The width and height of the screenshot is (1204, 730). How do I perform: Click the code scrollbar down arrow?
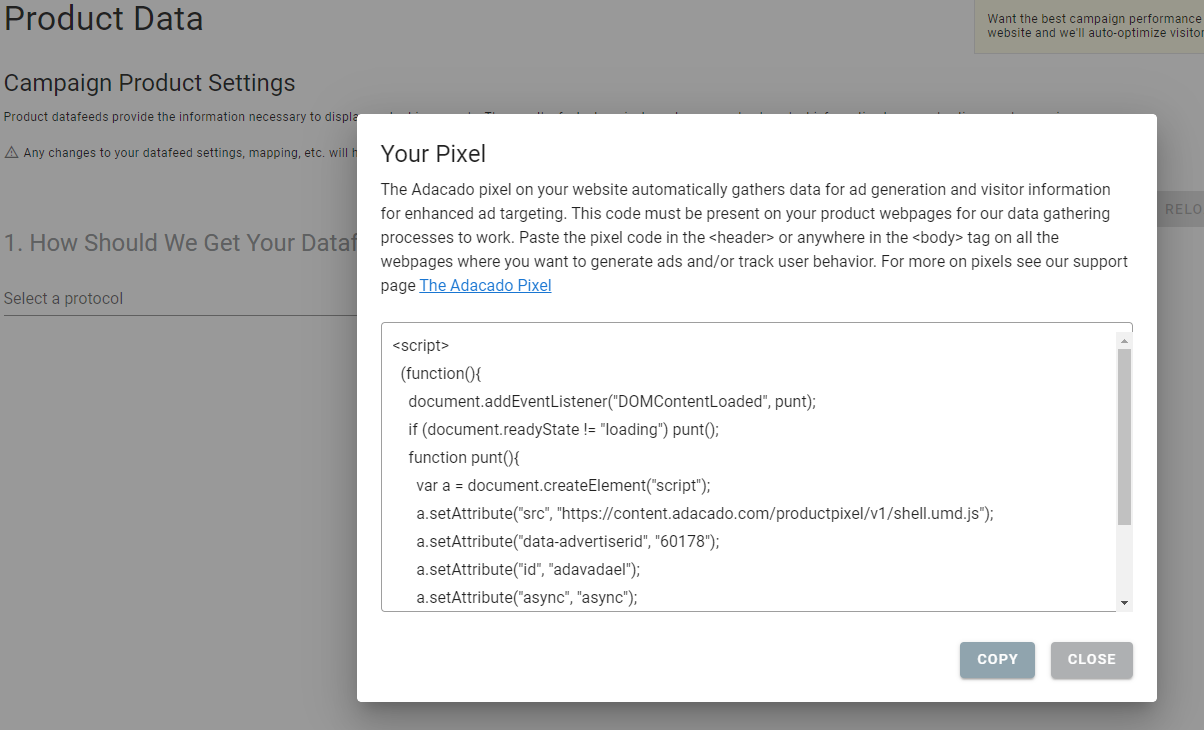pos(1124,603)
